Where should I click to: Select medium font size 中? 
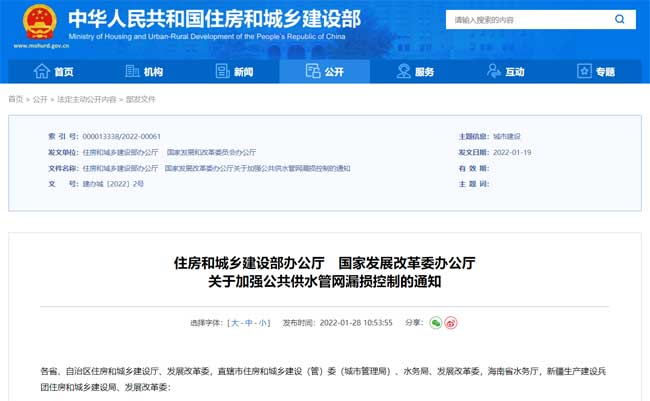click(249, 323)
